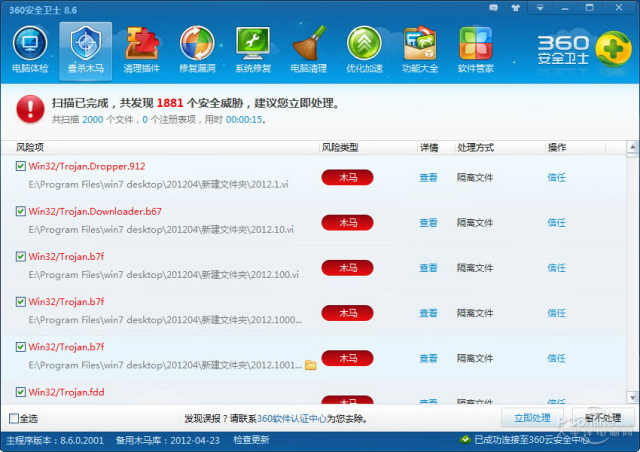Tick the 全选 select-all checkbox
Viewport: 640px width, 452px height.
[13, 418]
